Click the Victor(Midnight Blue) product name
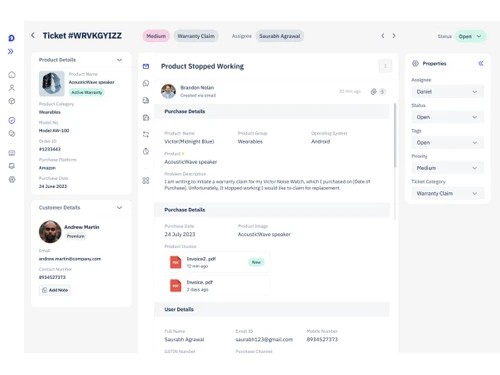 pos(189,141)
